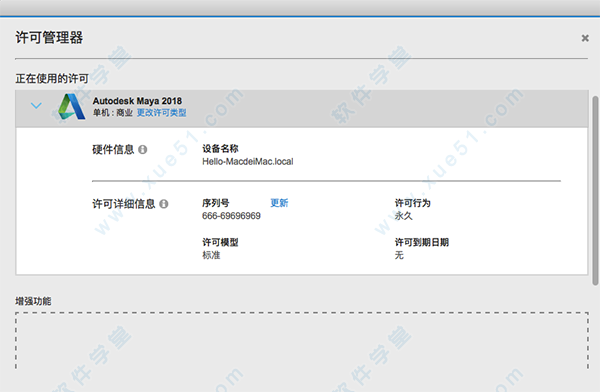Click the 许可模型 label
Screen dimensions: 600x392
(x=220, y=242)
